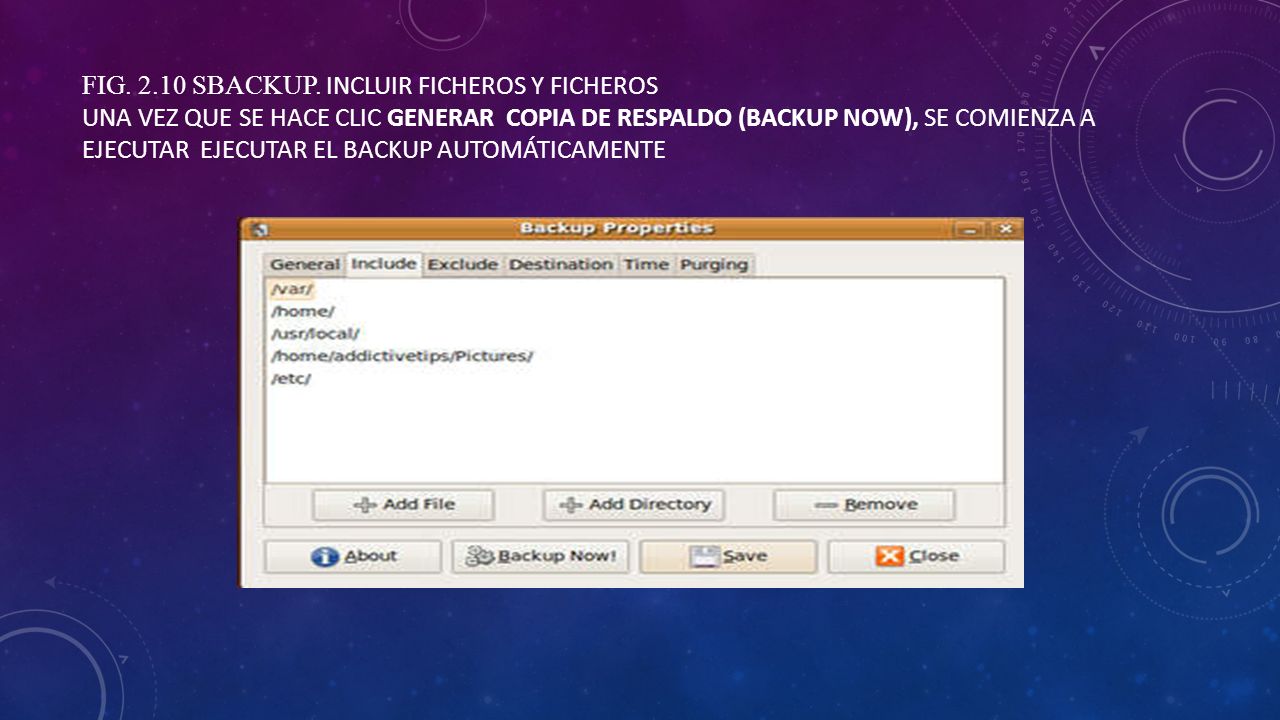The image size is (1280, 720).
Task: Open the About dialog
Action: [353, 557]
